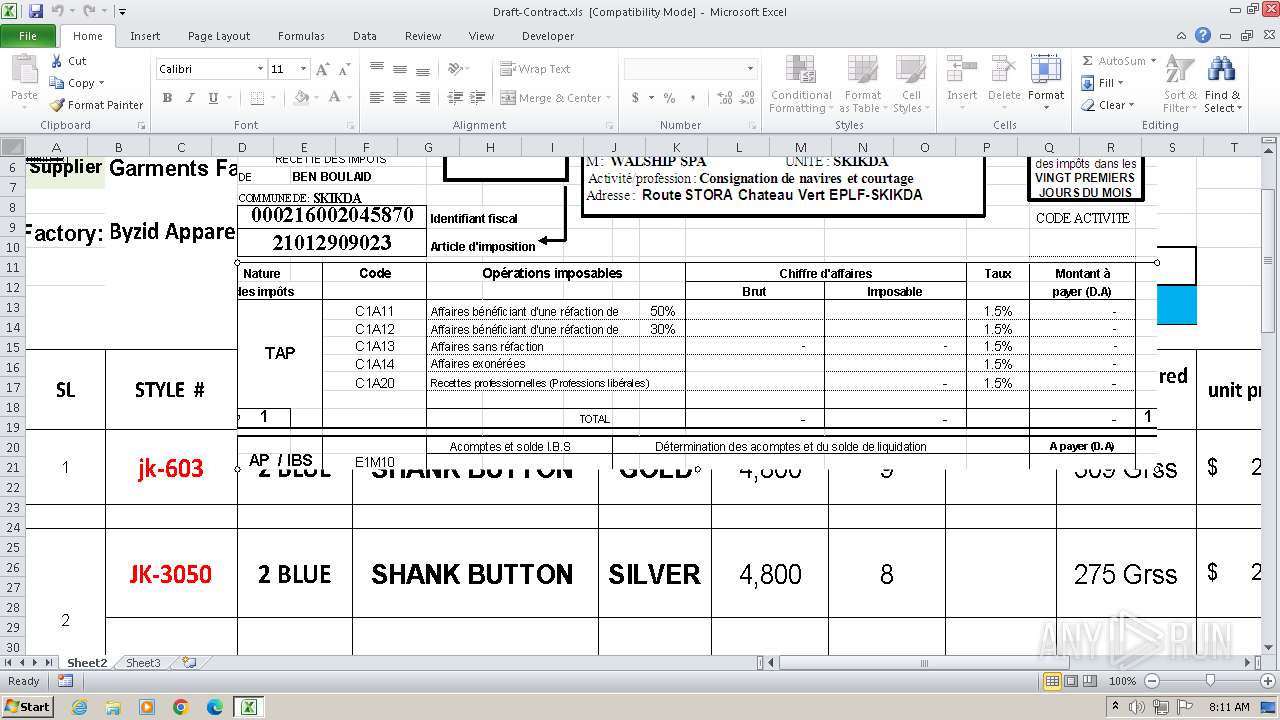Switch to the Formulas ribbon tab
The width and height of the screenshot is (1280, 720).
click(x=301, y=36)
